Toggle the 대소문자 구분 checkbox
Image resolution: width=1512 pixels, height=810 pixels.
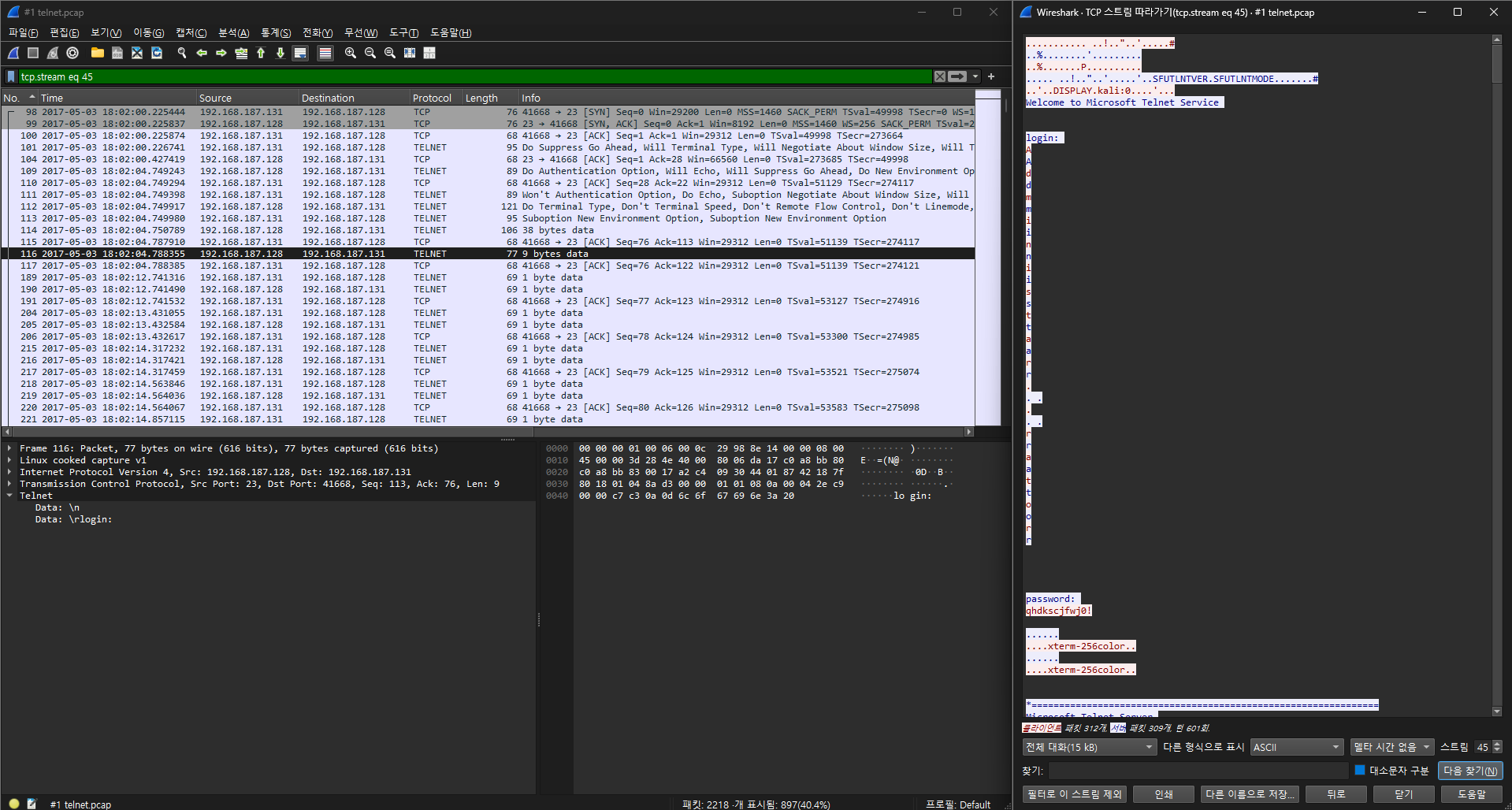click(1359, 771)
